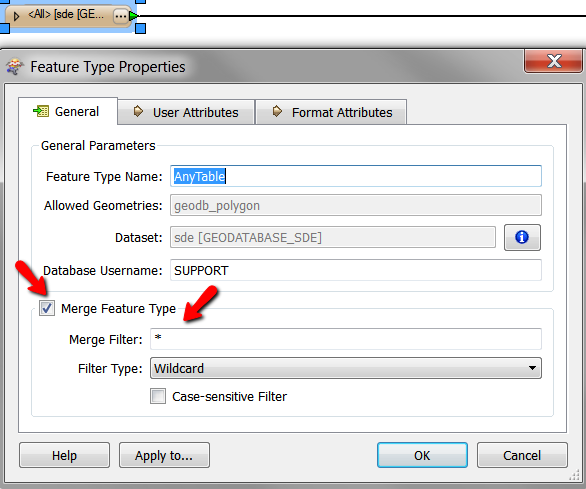This screenshot has width=586, height=489.
Task: Click the Help button
Action: point(65,455)
